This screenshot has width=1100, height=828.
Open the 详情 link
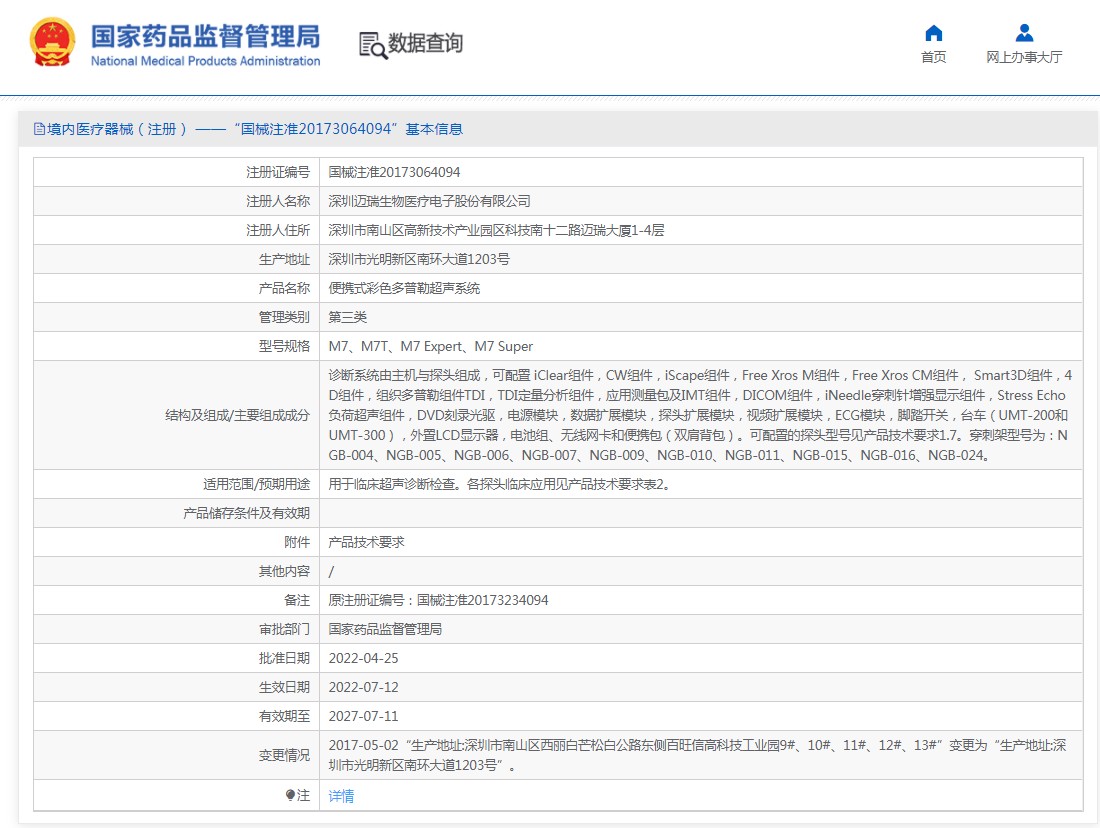click(341, 796)
